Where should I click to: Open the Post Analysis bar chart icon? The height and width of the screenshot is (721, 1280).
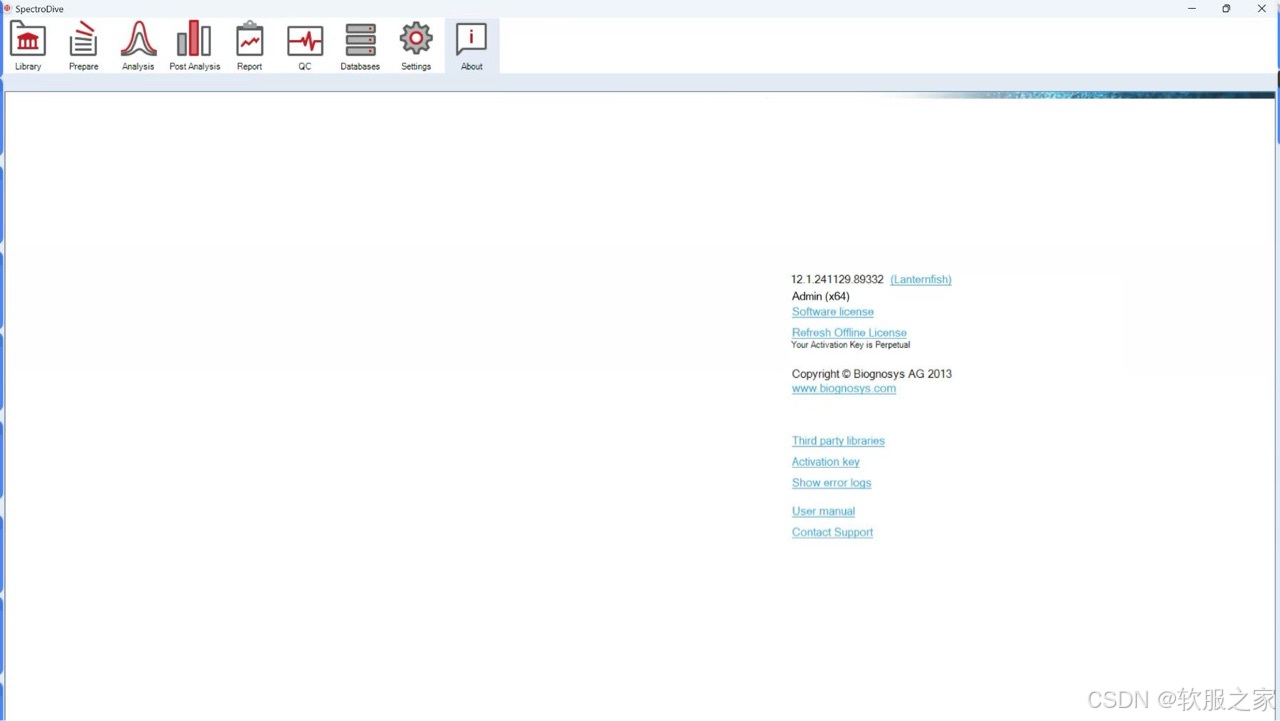(194, 40)
